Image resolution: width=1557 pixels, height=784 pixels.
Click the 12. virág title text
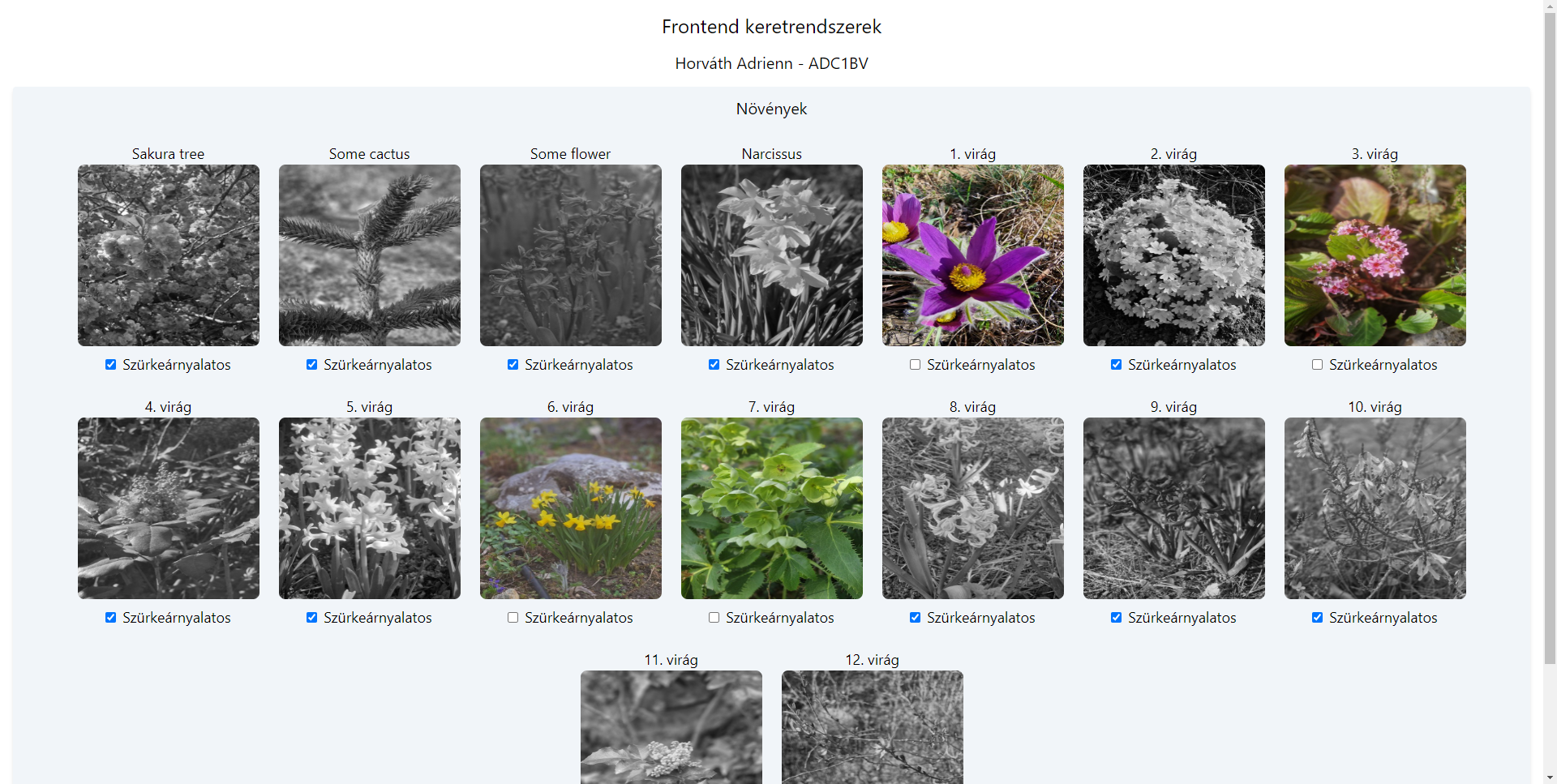click(x=873, y=660)
